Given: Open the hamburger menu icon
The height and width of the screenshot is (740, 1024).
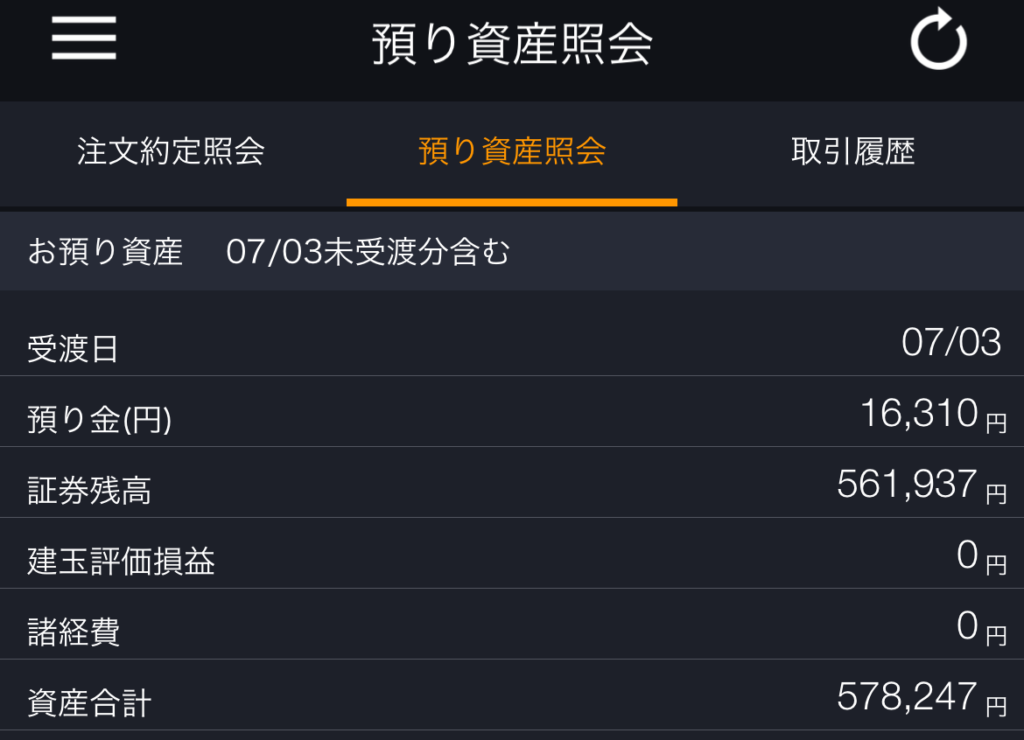Looking at the screenshot, I should 84,38.
